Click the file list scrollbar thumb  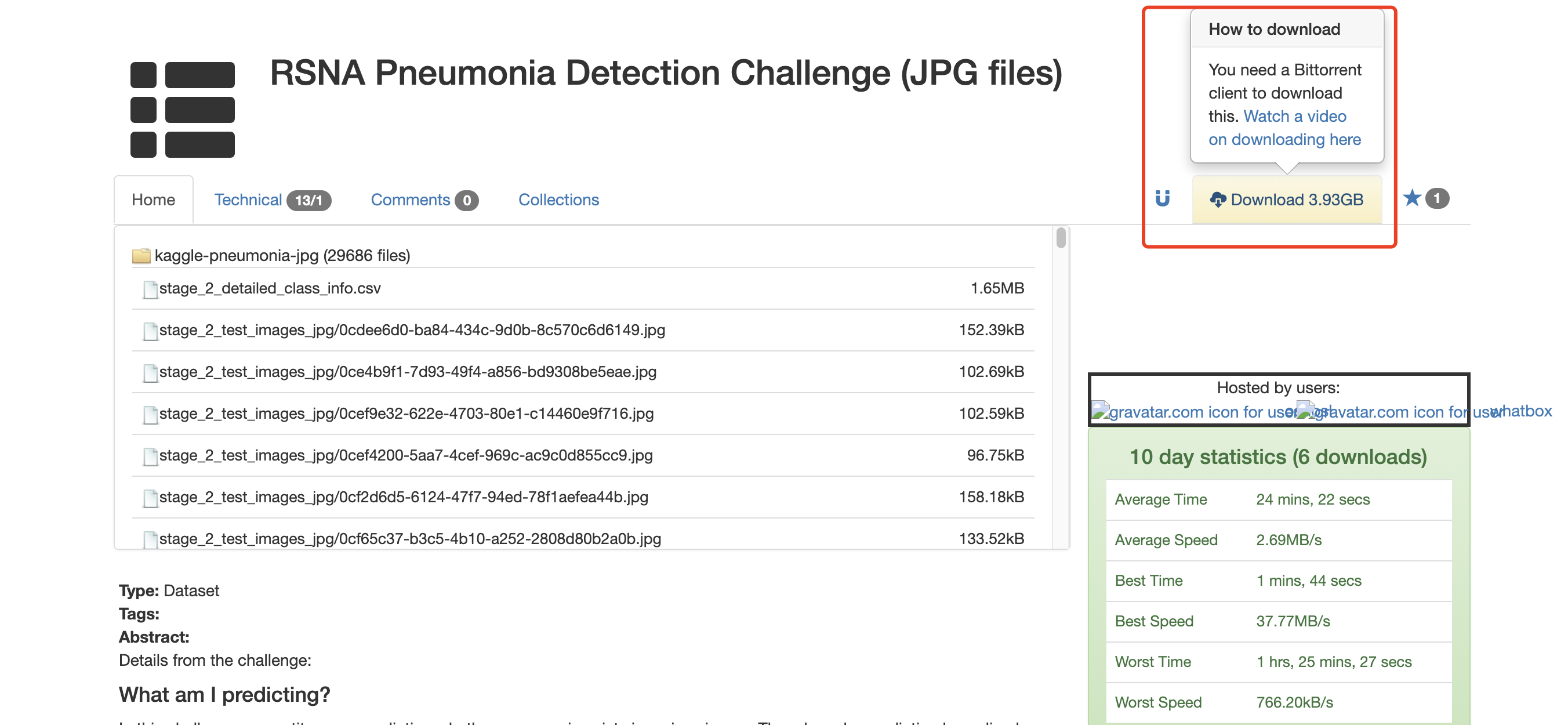[x=1061, y=238]
